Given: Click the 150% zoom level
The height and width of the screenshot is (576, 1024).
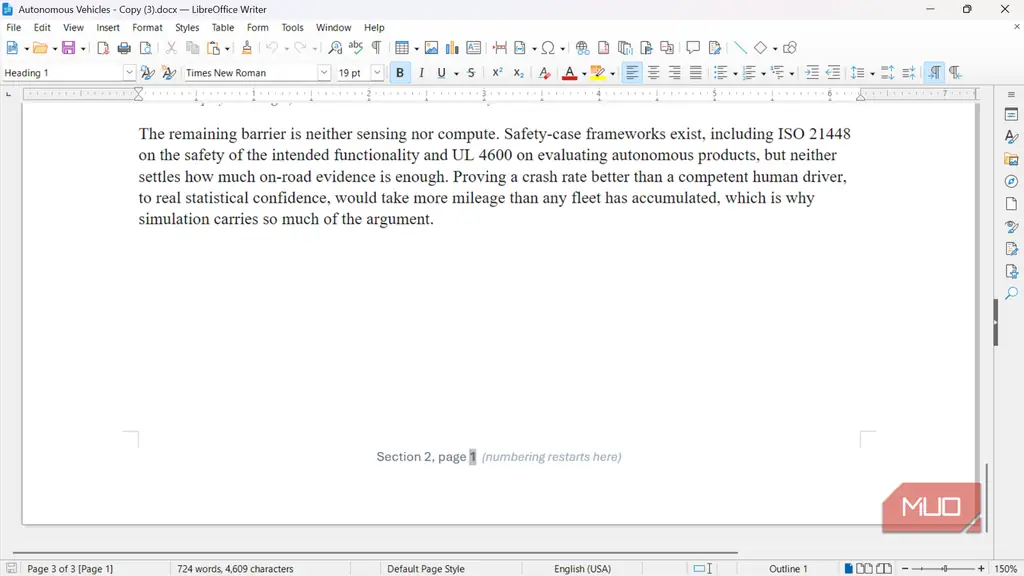Looking at the screenshot, I should click(1006, 569).
